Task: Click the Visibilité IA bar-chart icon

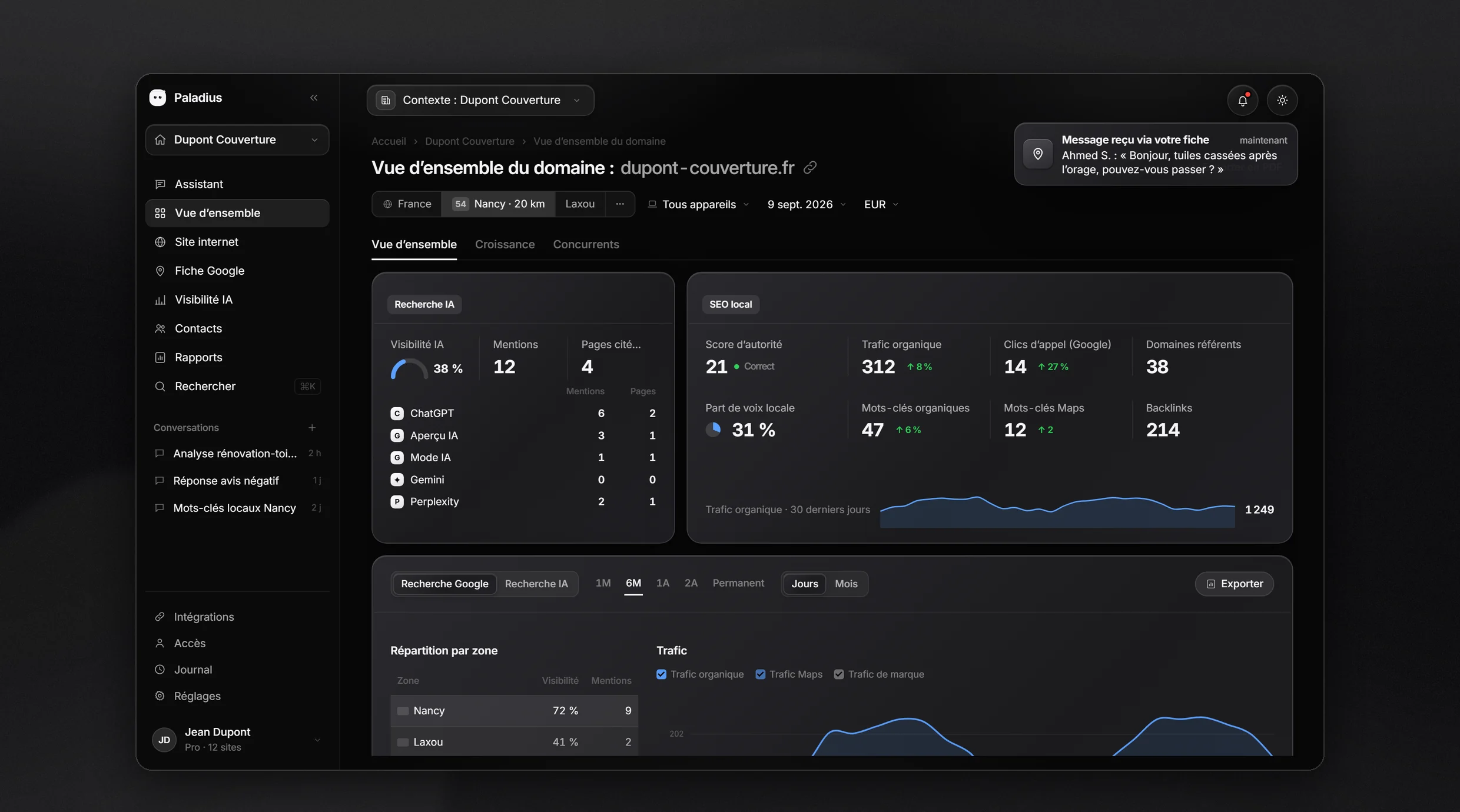Action: pyautogui.click(x=160, y=299)
